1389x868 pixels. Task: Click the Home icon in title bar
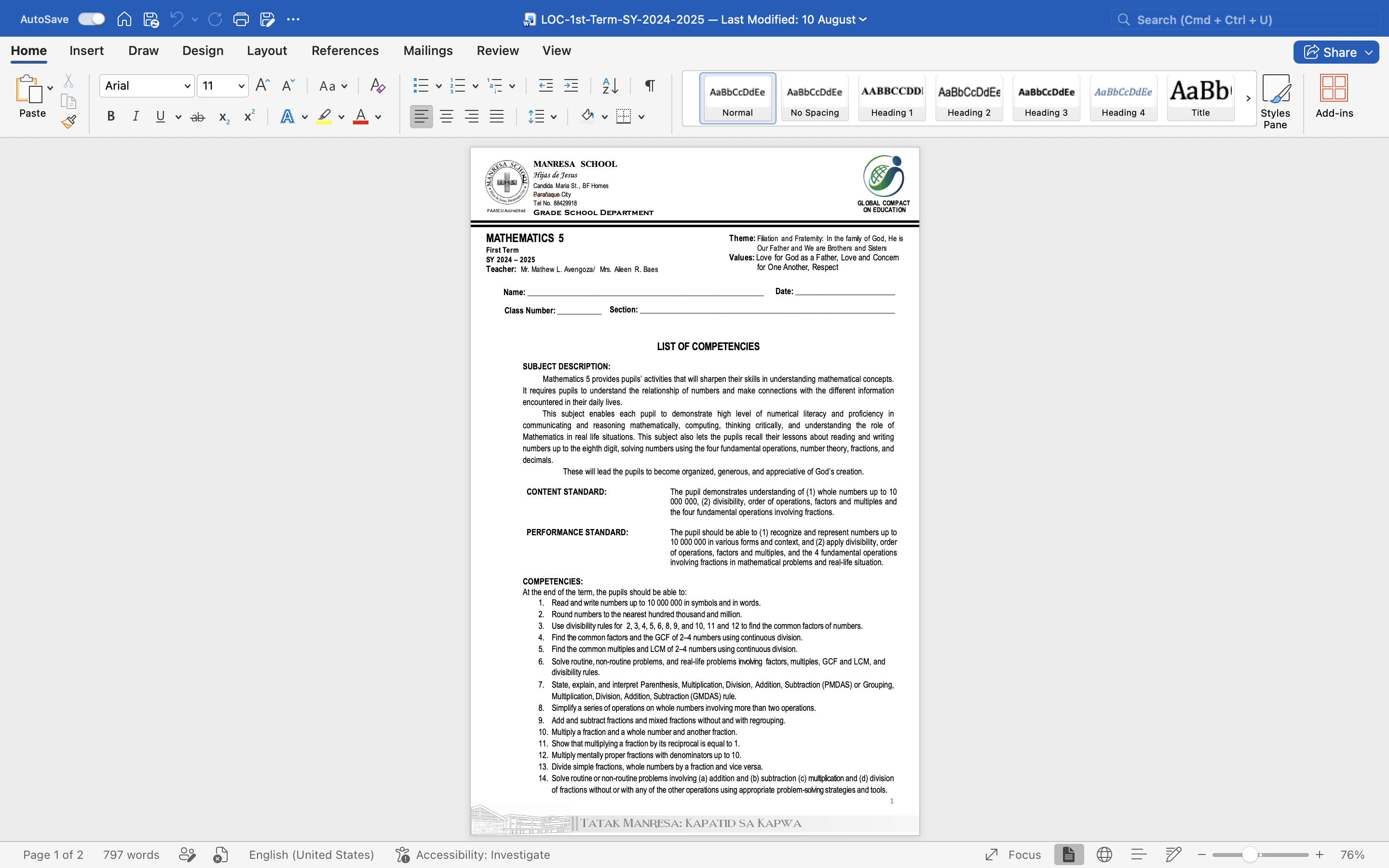(x=124, y=19)
